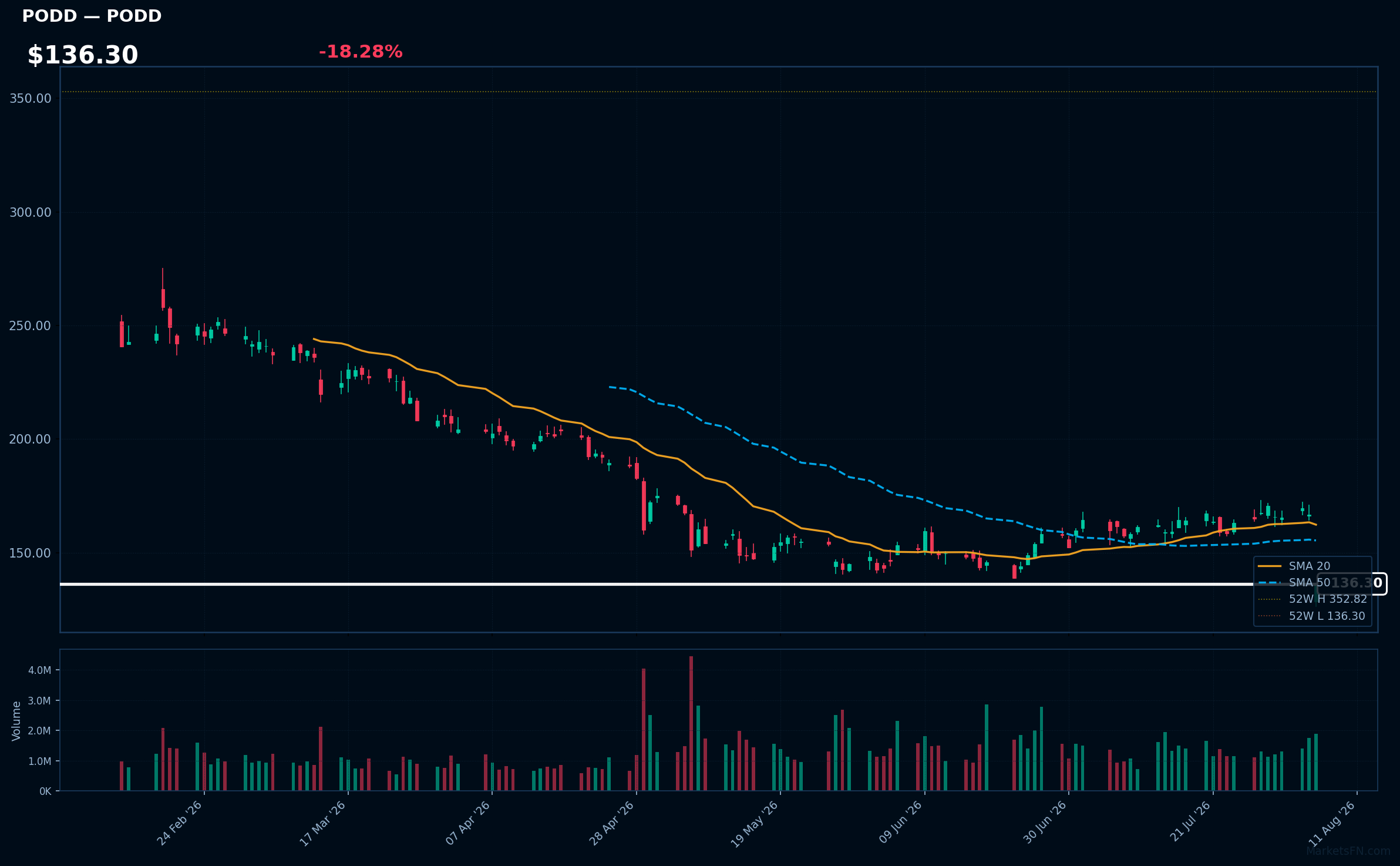Click the PODD — PODD chart title
Viewport: 1400px width, 866px height.
click(x=92, y=16)
